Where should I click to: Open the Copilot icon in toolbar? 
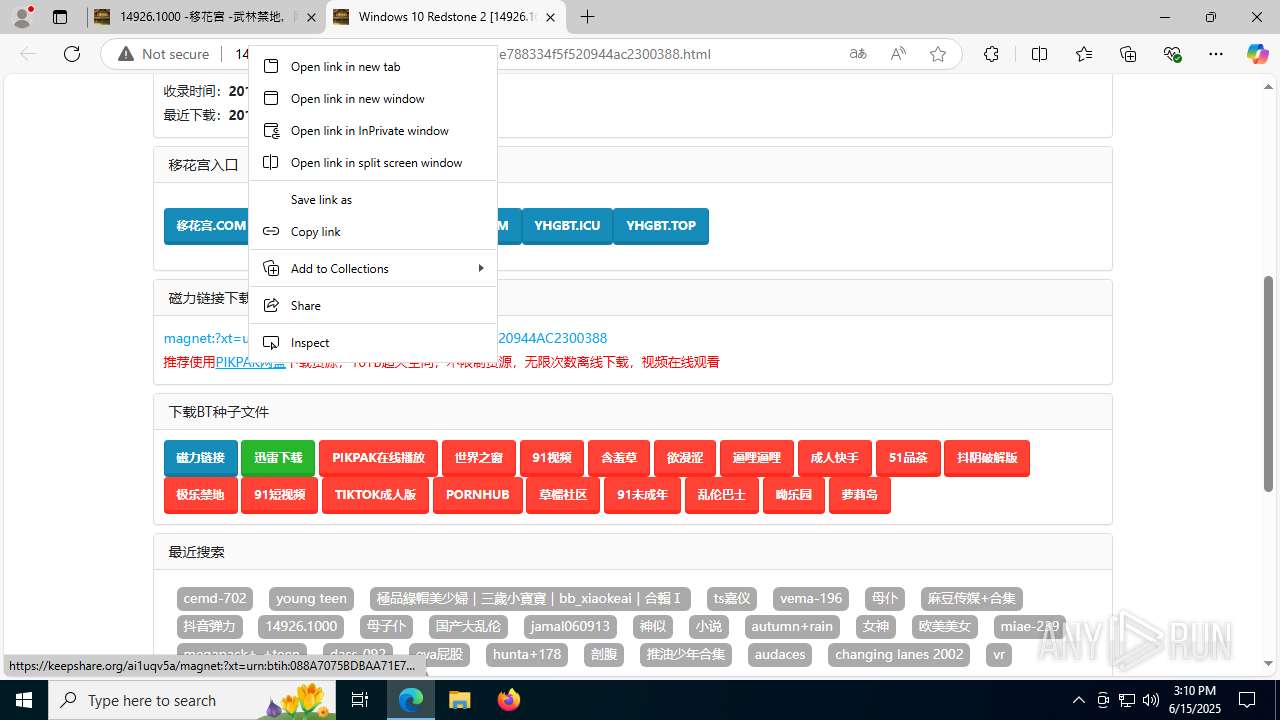click(1257, 54)
